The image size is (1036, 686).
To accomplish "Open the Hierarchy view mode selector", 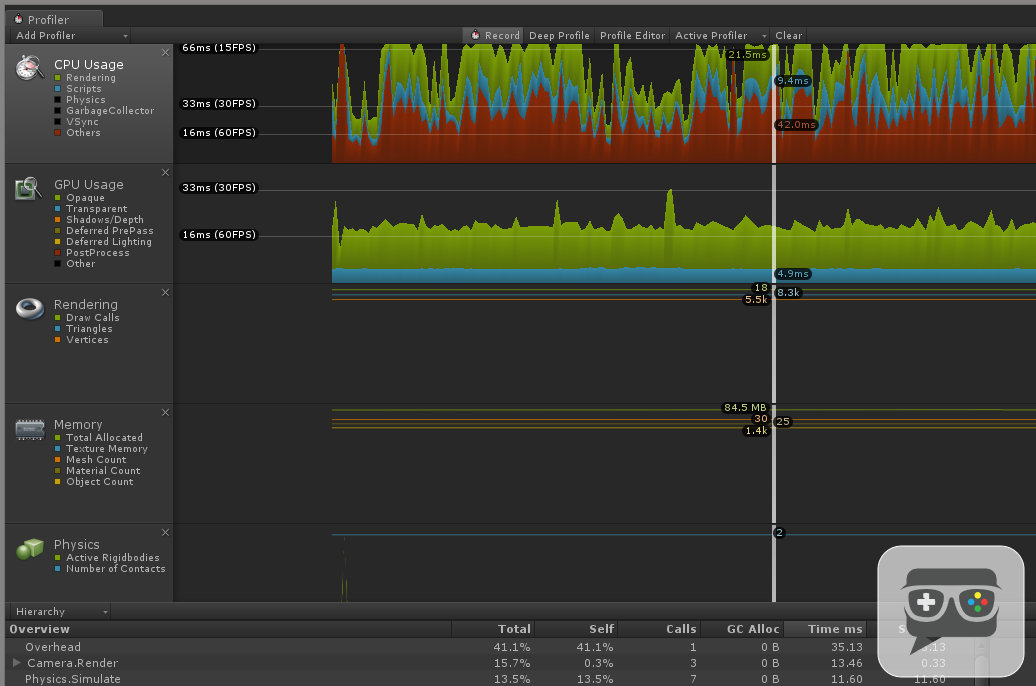I will point(57,611).
